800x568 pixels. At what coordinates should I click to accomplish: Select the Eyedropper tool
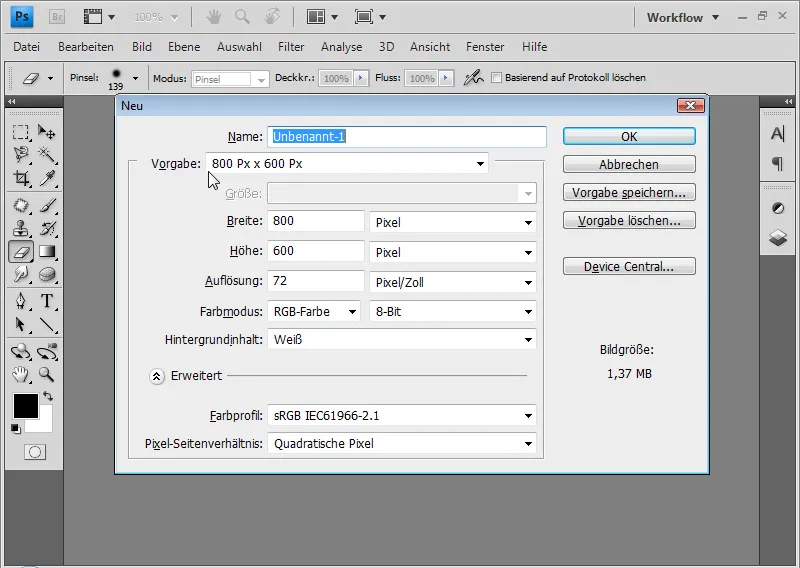[47, 178]
